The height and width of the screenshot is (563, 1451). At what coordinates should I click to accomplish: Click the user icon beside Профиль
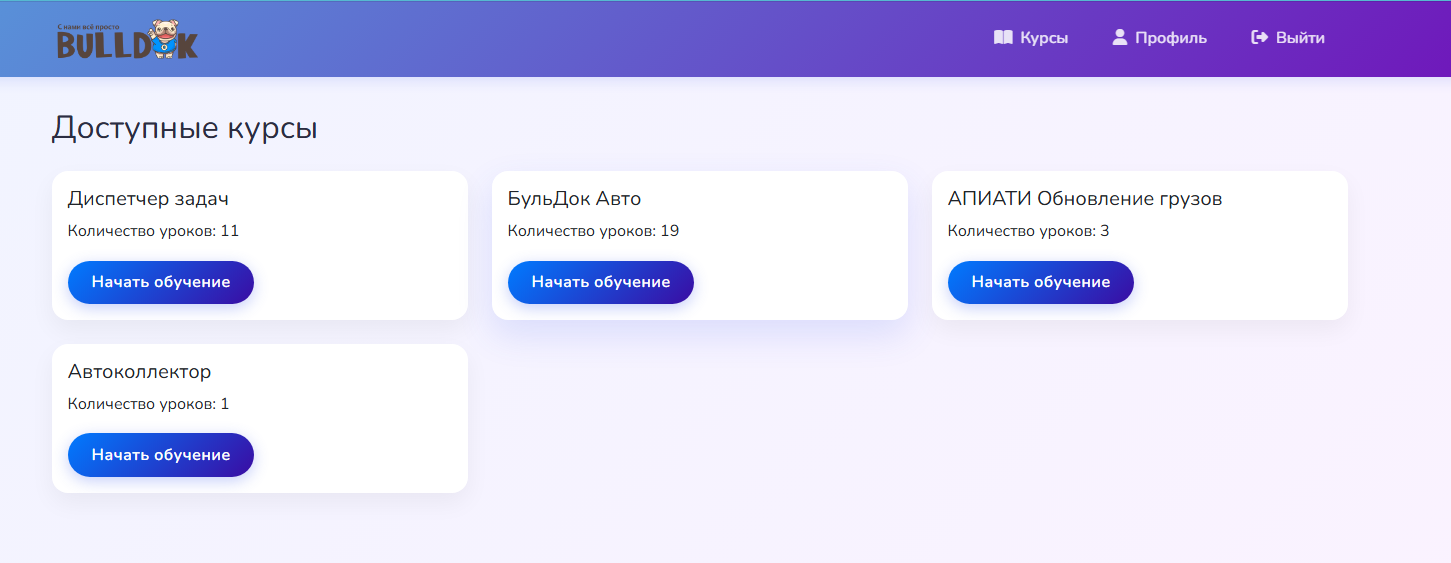[1120, 38]
